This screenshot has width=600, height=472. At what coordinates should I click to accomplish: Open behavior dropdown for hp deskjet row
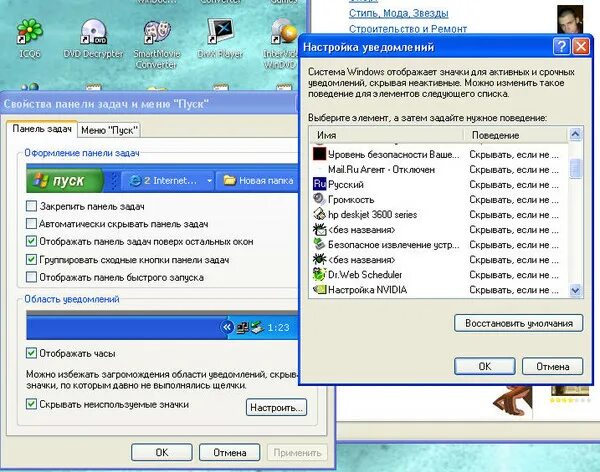point(514,215)
